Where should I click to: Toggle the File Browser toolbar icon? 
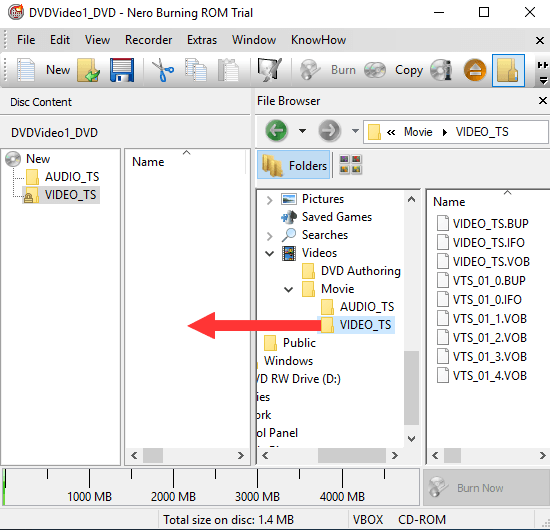pos(508,70)
